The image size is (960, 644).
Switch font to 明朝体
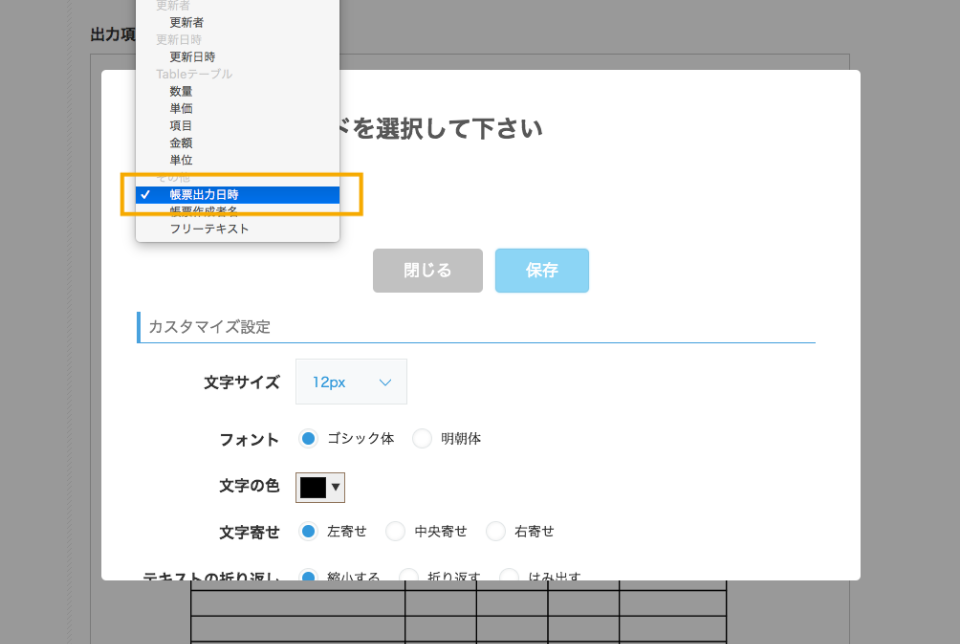422,439
